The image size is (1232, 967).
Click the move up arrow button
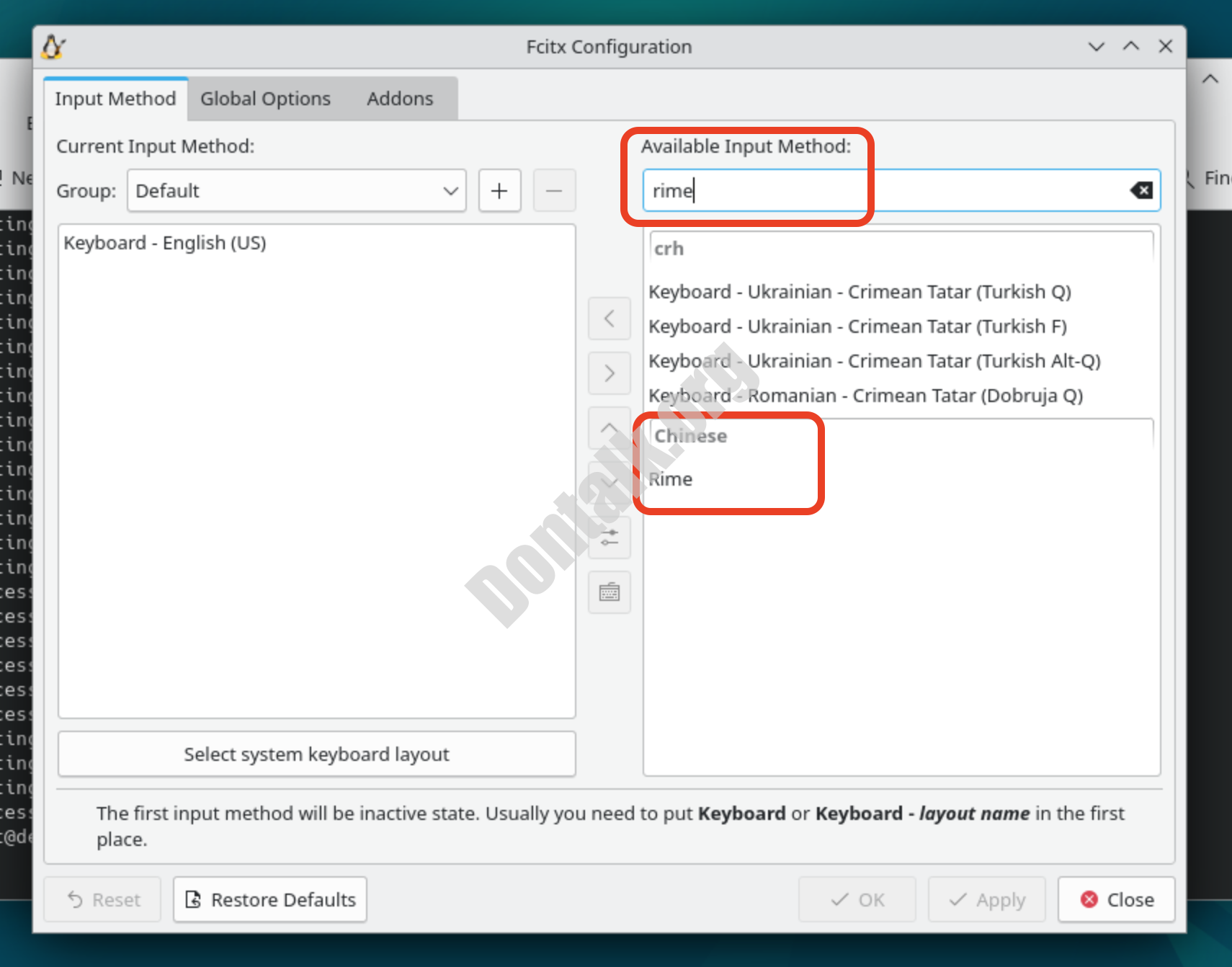tap(610, 428)
